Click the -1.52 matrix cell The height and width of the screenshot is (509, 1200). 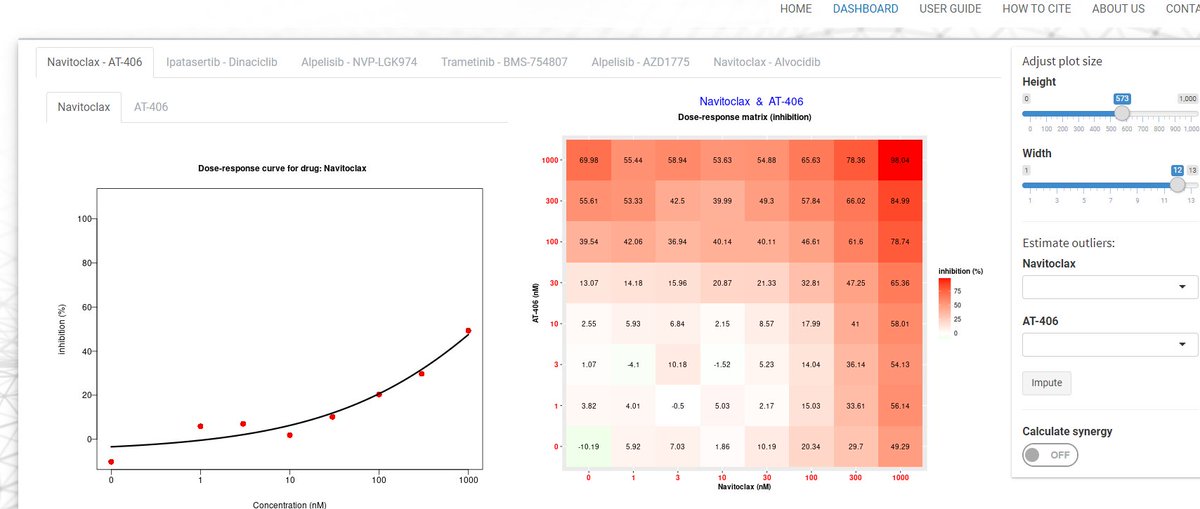point(723,364)
